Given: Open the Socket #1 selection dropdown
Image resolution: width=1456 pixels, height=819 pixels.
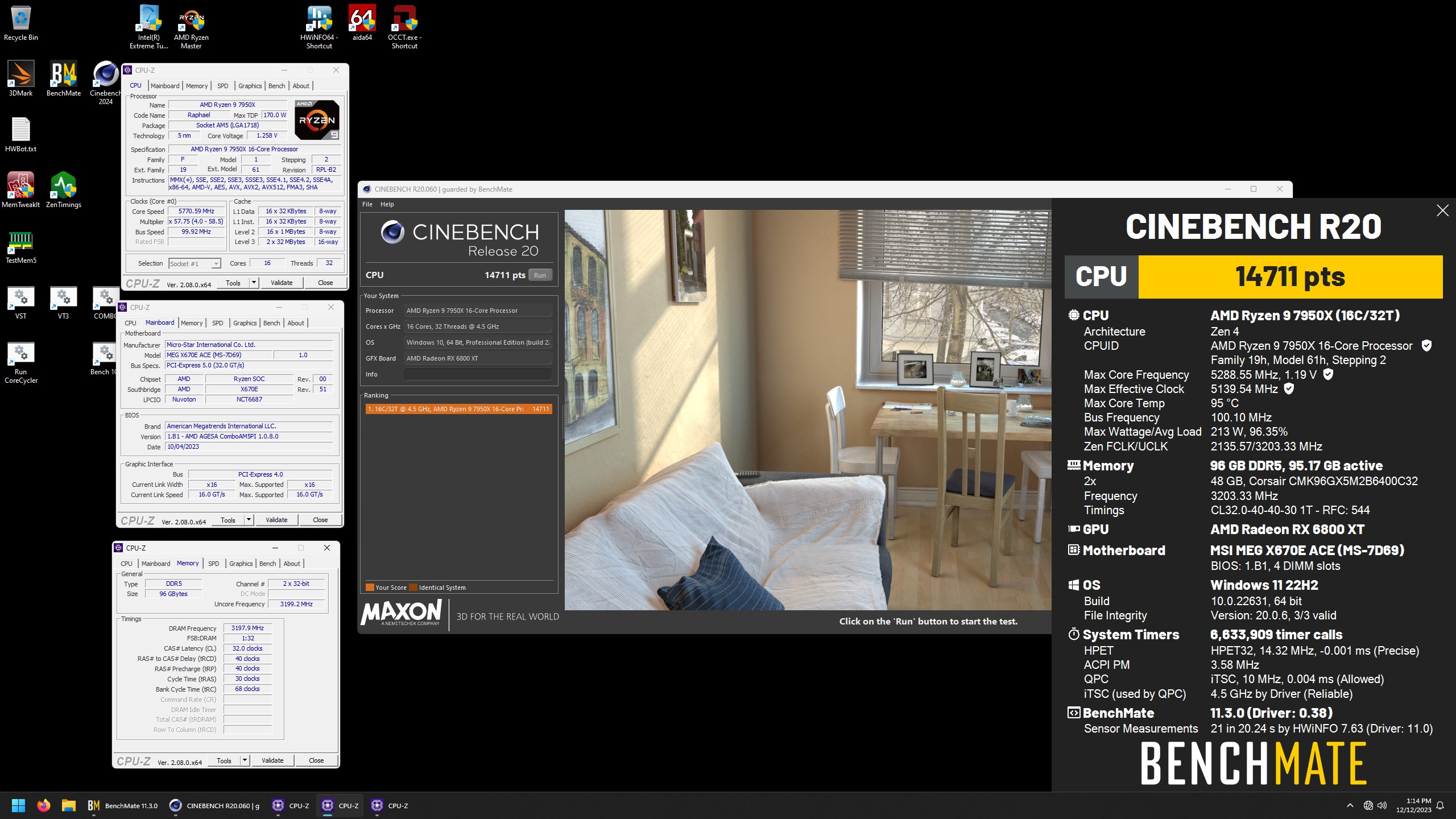Looking at the screenshot, I should pyautogui.click(x=195, y=263).
